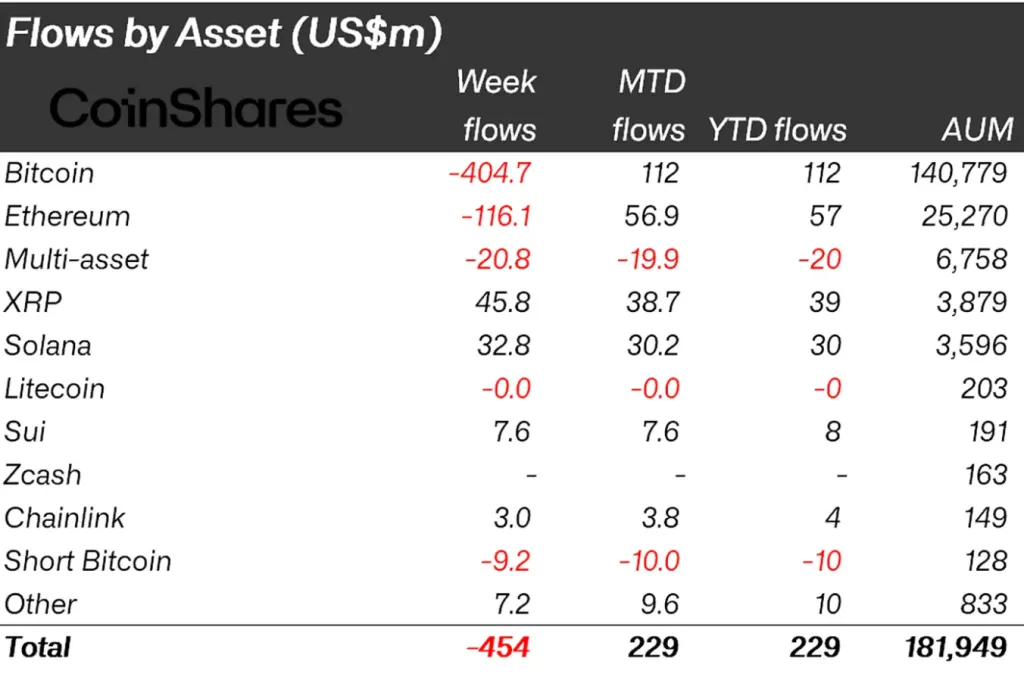Click the Total row label
Screen dimensions: 1024x680
click(38, 647)
